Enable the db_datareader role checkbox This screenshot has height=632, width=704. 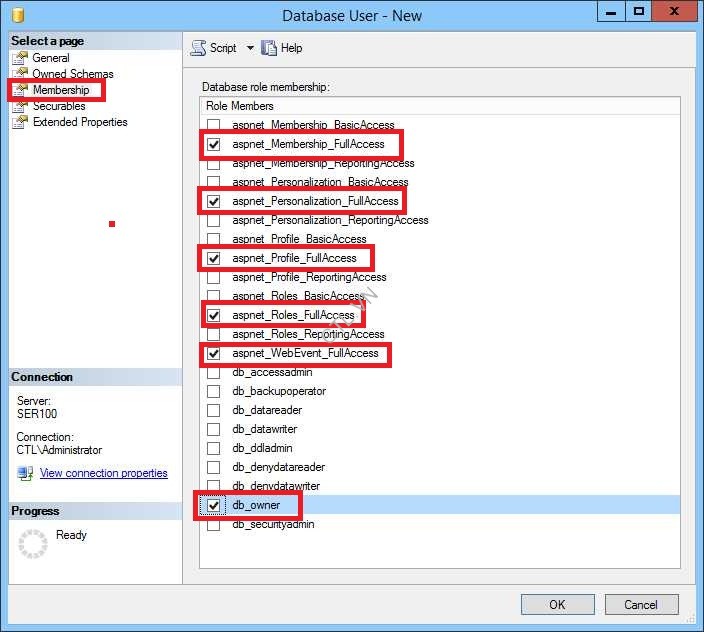point(213,410)
